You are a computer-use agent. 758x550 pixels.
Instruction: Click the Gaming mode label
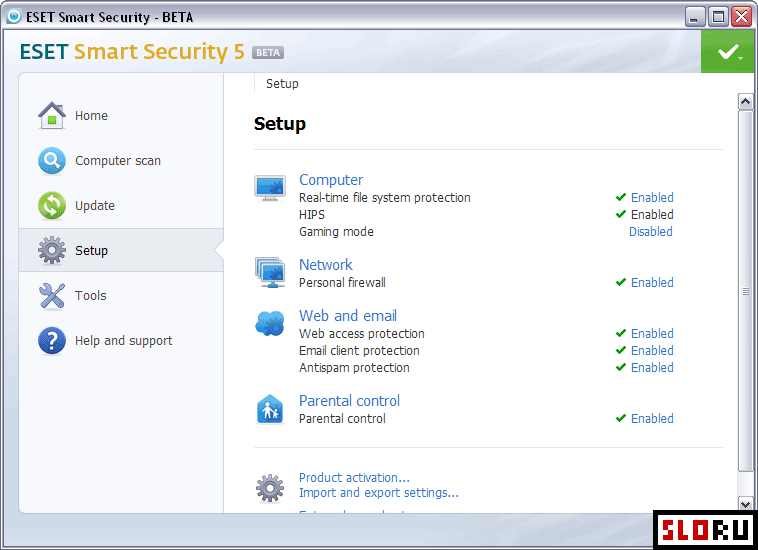click(x=336, y=232)
